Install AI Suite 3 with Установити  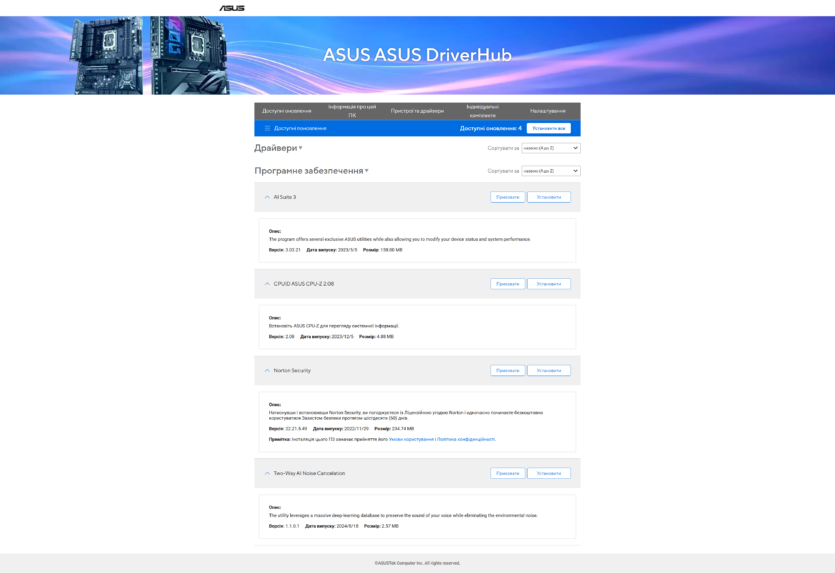pyautogui.click(x=549, y=197)
